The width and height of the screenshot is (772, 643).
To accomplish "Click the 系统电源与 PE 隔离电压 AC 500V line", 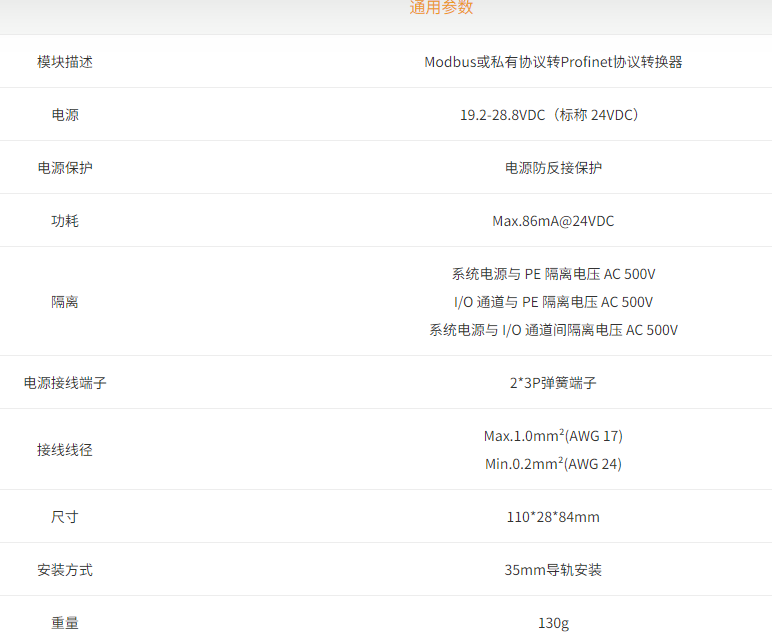I will click(553, 274).
